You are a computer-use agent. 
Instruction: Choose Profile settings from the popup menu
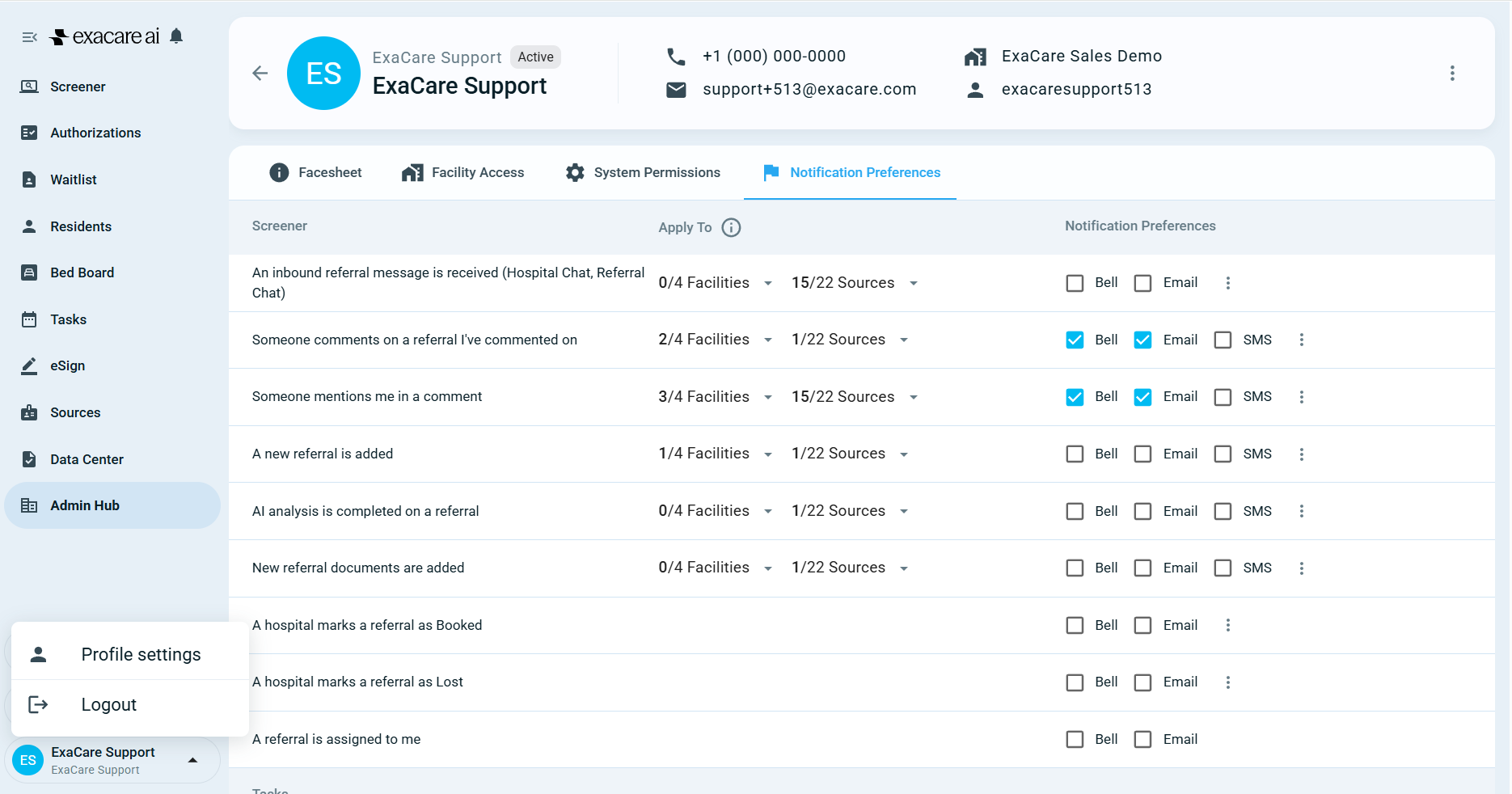tap(130, 654)
